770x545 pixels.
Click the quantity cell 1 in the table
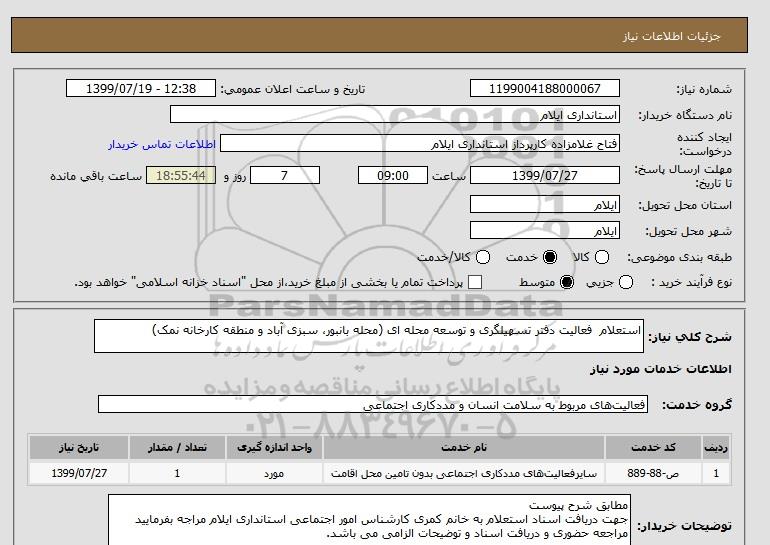pos(177,473)
